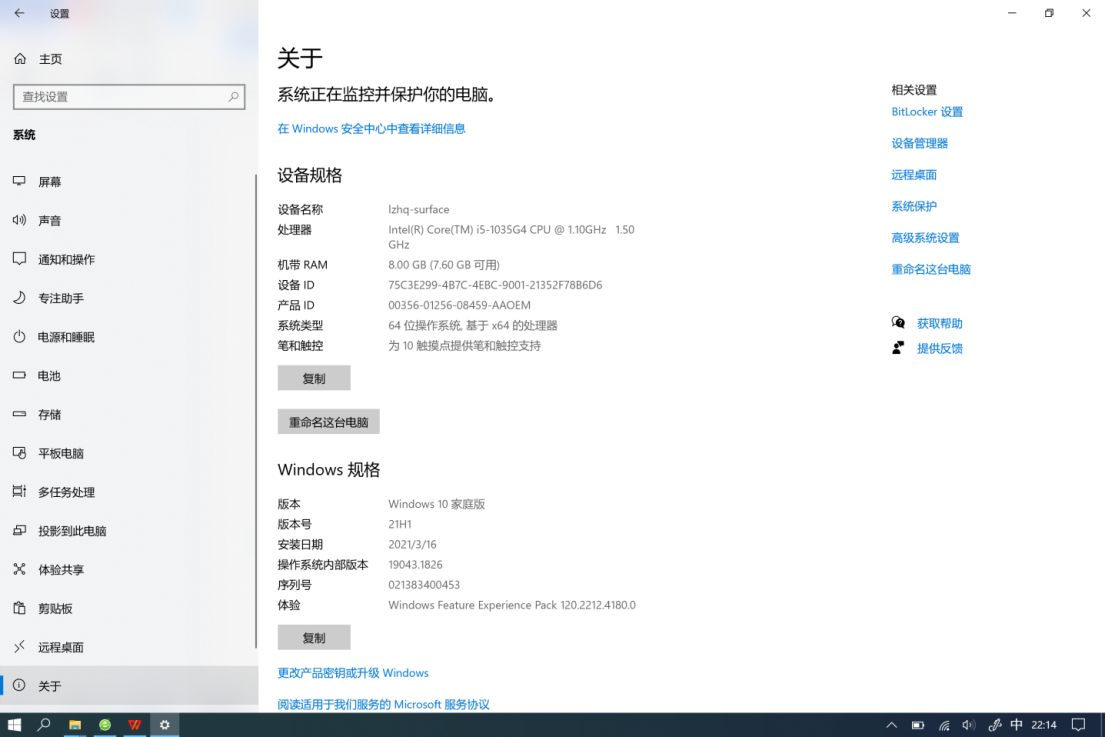Click the 查找设置 search field
Viewport: 1106px width, 737px height.
129,97
